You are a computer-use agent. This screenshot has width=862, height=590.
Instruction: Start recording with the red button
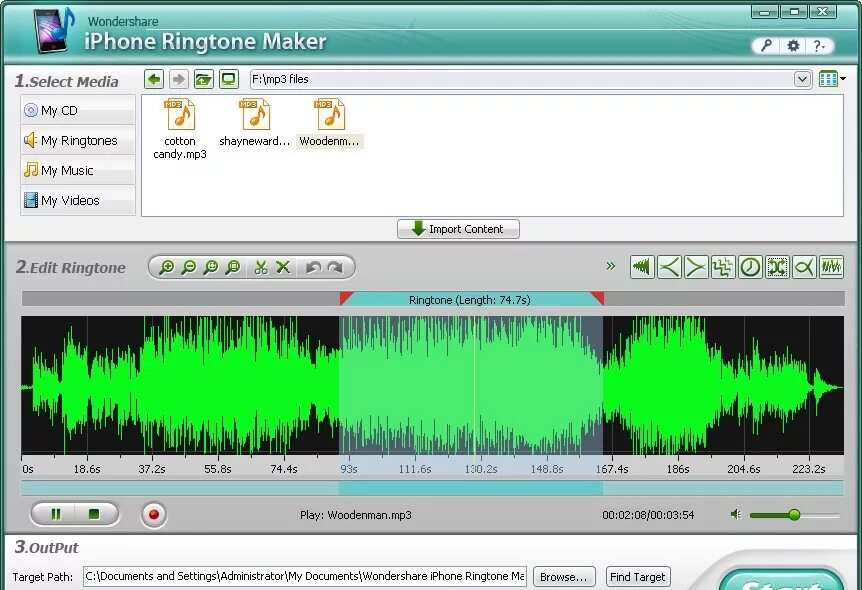click(153, 514)
